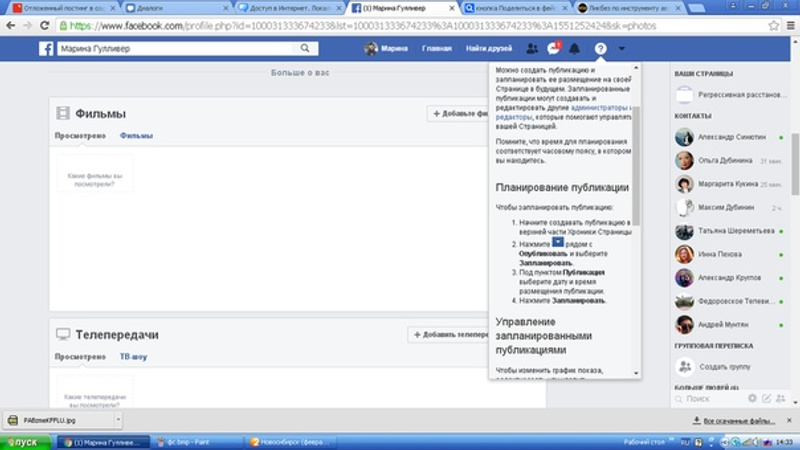Go to Главная in the header

437,48
